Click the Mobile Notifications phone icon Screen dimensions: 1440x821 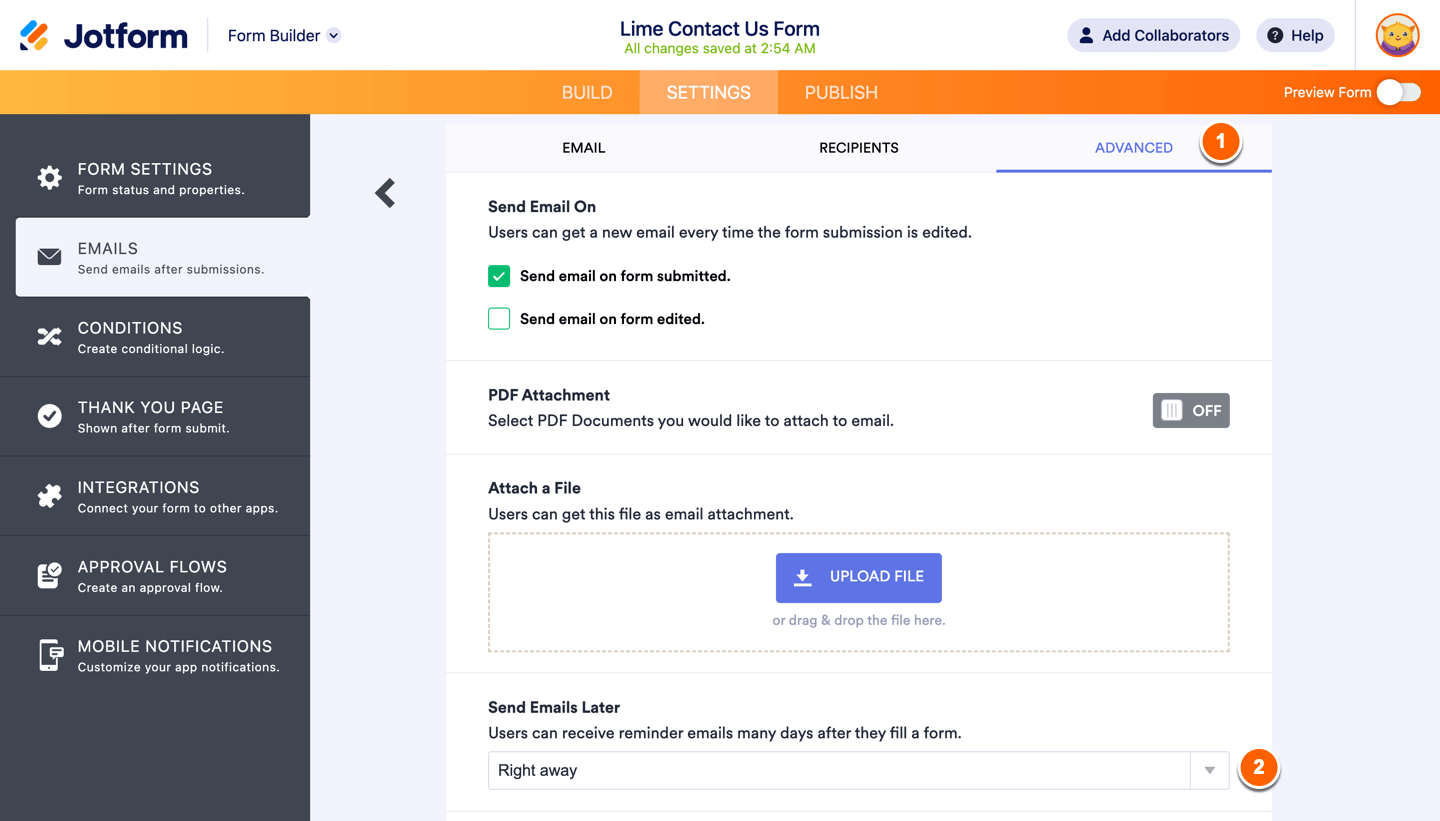pyautogui.click(x=49, y=655)
